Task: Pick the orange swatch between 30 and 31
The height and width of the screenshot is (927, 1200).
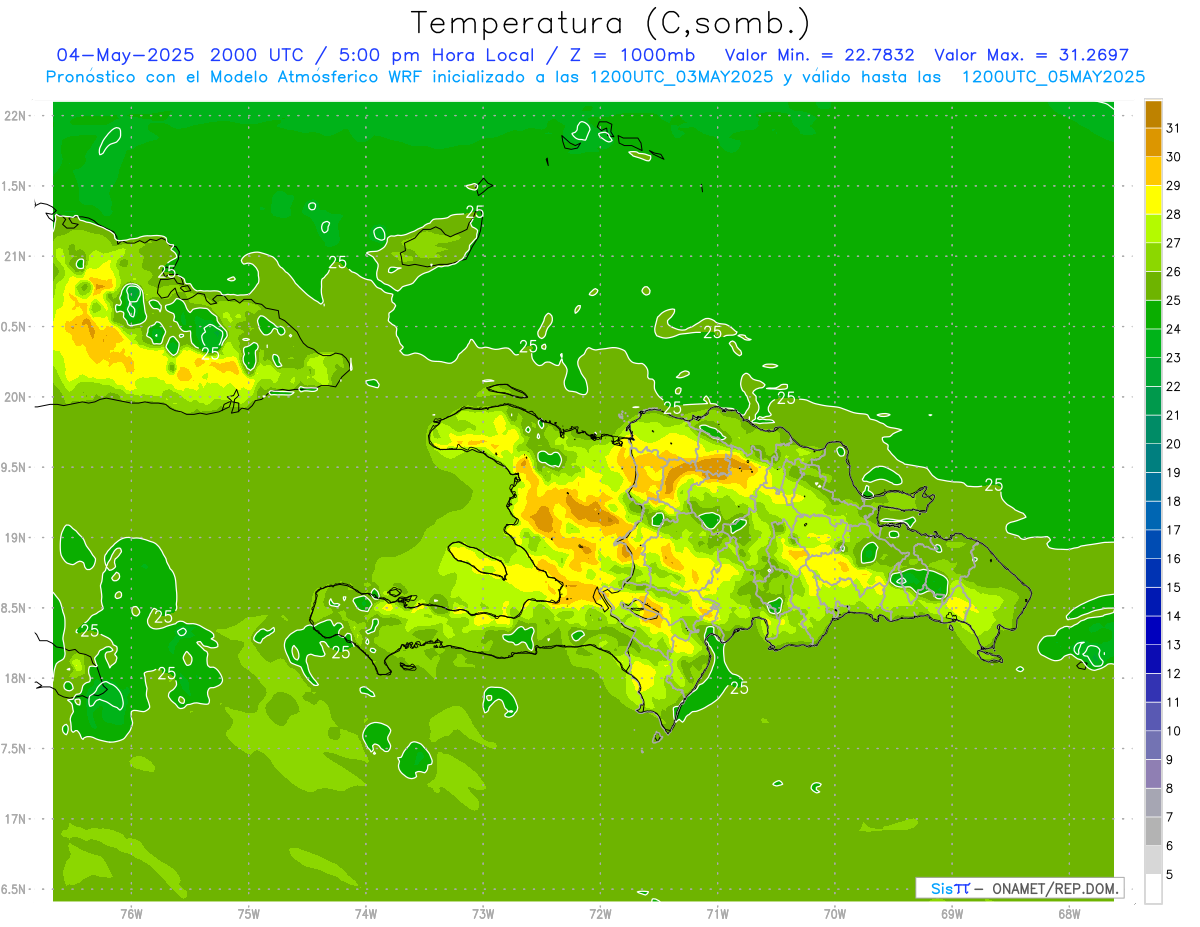Action: (1154, 143)
